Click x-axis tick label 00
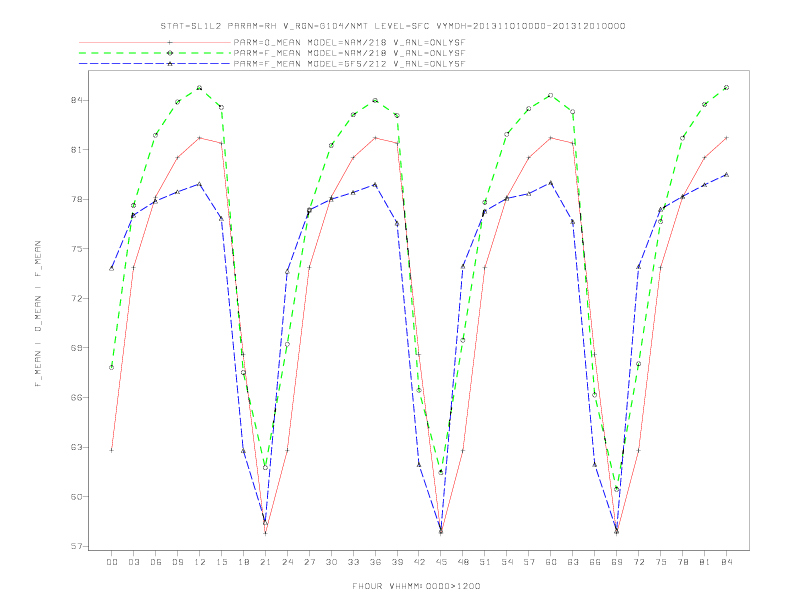 click(x=112, y=562)
